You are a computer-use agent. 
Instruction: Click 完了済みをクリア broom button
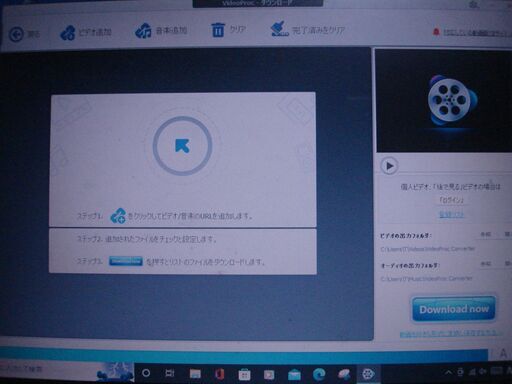coord(307,30)
